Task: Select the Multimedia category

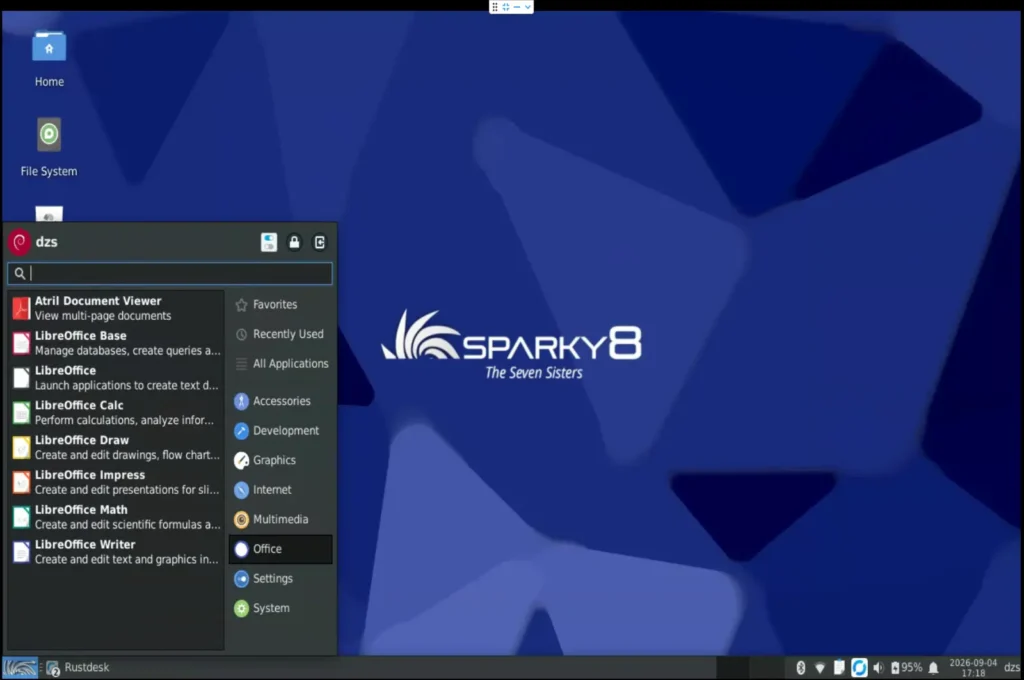Action: point(280,519)
